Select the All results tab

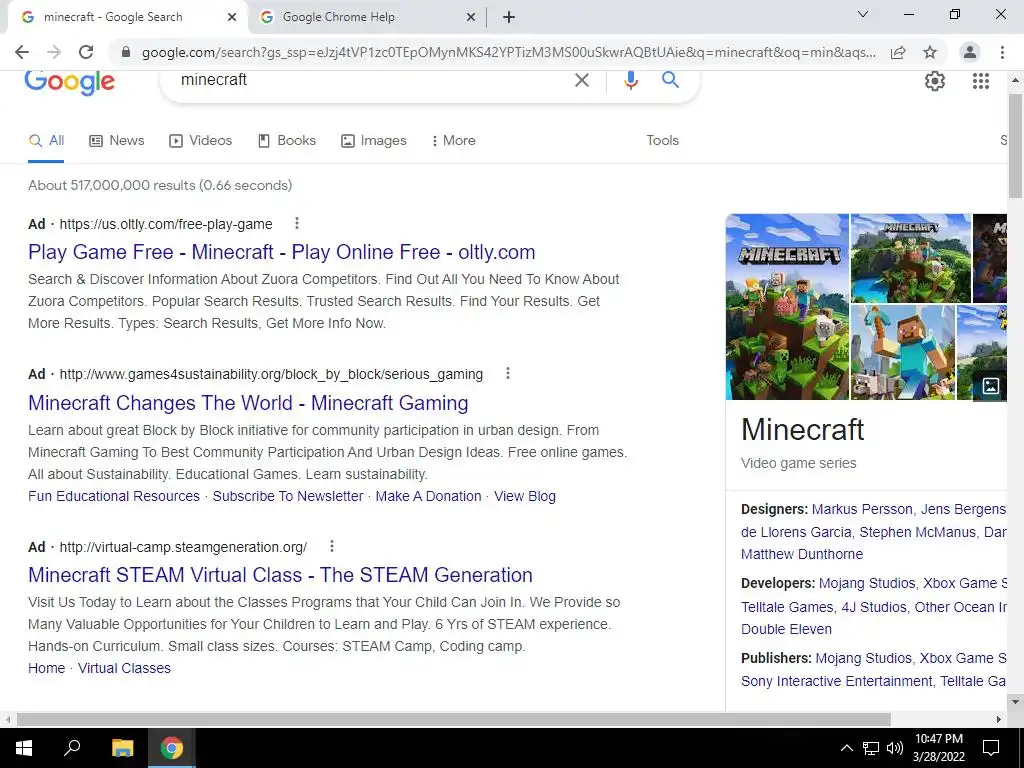(46, 140)
